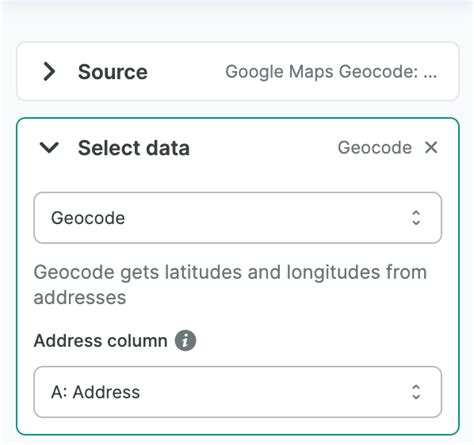This screenshot has height=445, width=474.
Task: Click the up-down arrows on Geocode selector
Action: [x=416, y=218]
